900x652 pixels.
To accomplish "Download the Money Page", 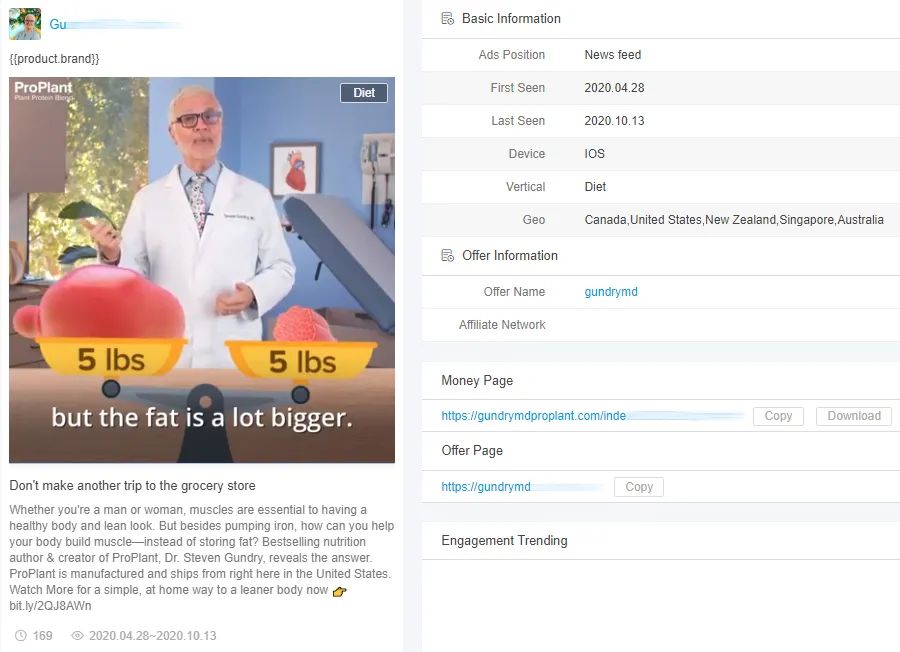I will [854, 416].
